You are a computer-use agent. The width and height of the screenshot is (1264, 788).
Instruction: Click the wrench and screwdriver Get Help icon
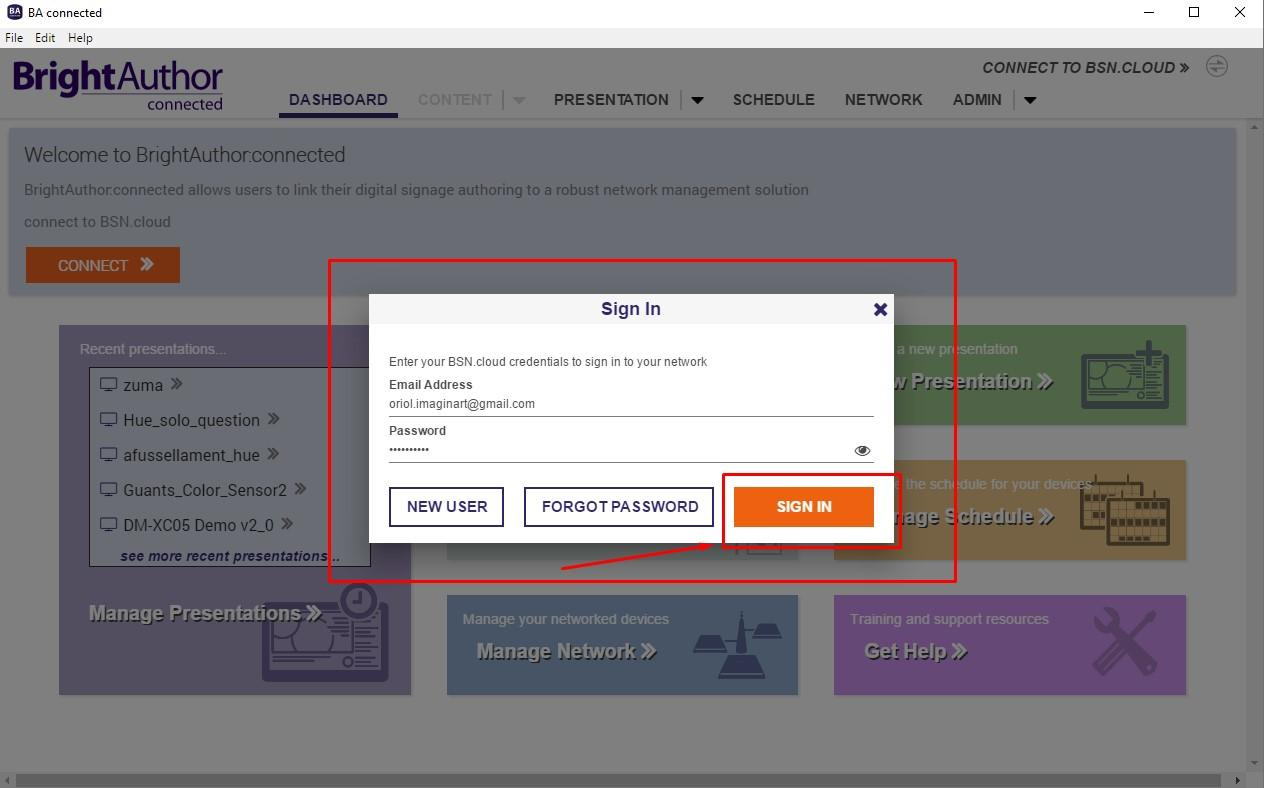(x=1125, y=642)
